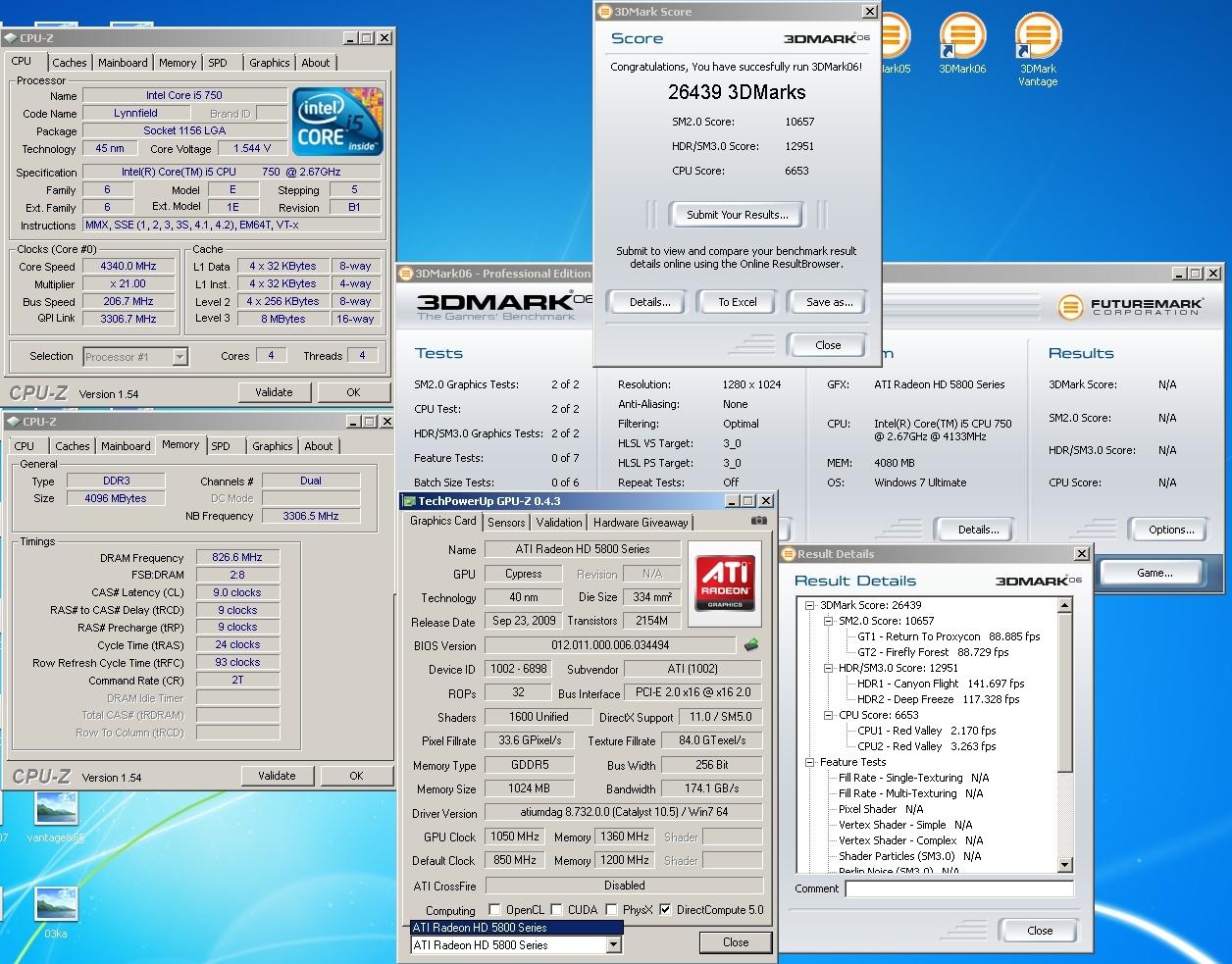Screen dimensions: 1232x964
Task: Open About tab in lower CPU-Z window
Action: pyautogui.click(x=319, y=446)
